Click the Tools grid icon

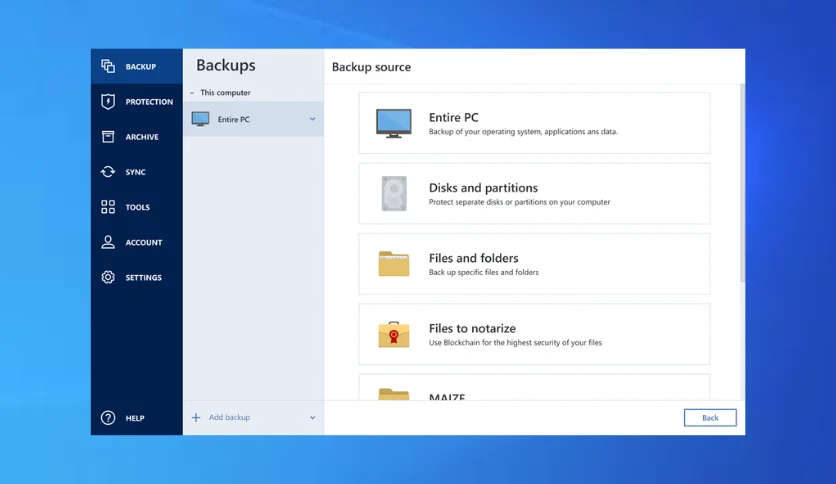click(108, 207)
